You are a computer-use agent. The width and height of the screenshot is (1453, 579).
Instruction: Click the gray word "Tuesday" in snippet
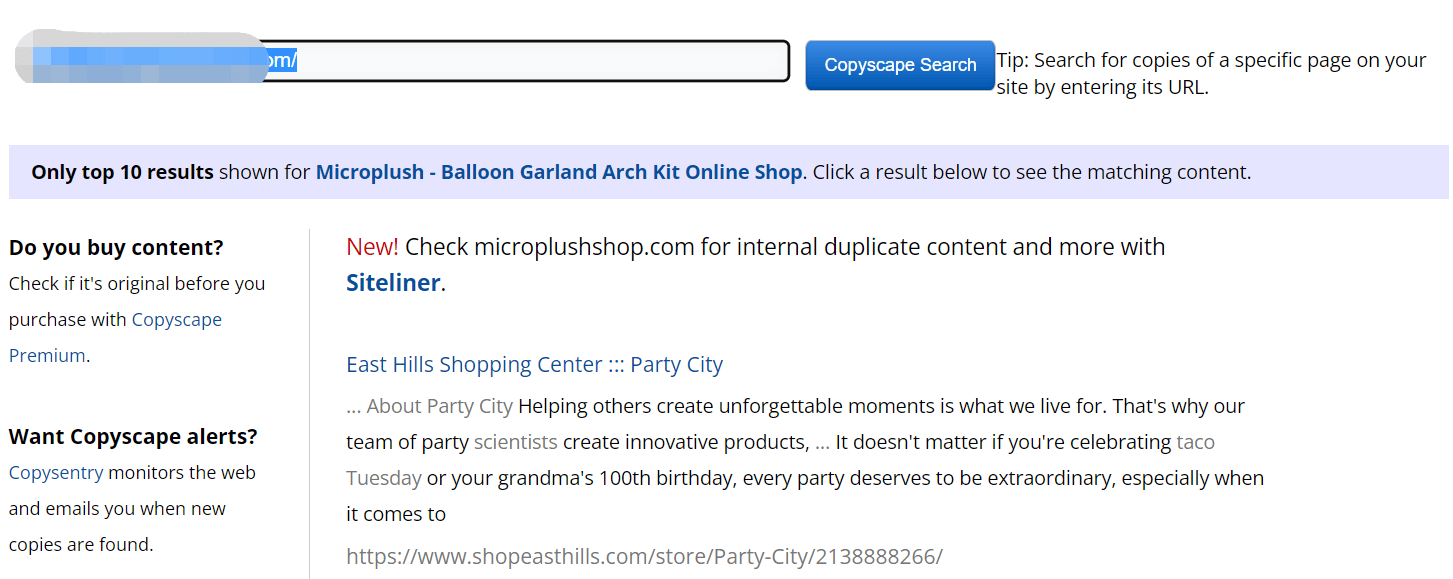pyautogui.click(x=384, y=478)
